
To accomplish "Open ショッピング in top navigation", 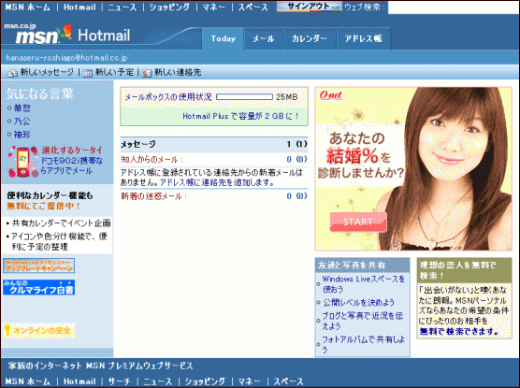I will tap(169, 7).
